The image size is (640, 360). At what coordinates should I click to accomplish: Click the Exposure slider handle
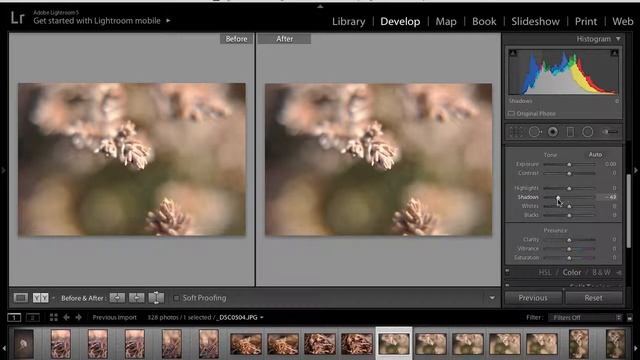tap(569, 164)
